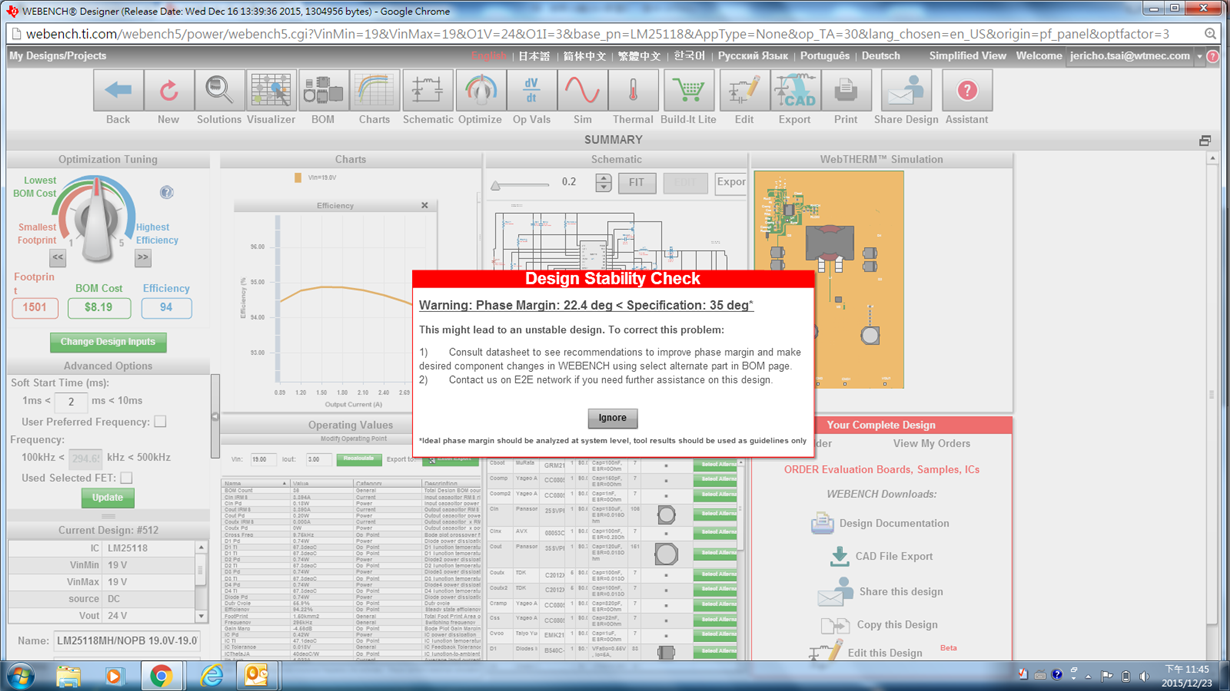Open the Charts toolbar icon
Image resolution: width=1230 pixels, height=691 pixels.
click(x=375, y=91)
